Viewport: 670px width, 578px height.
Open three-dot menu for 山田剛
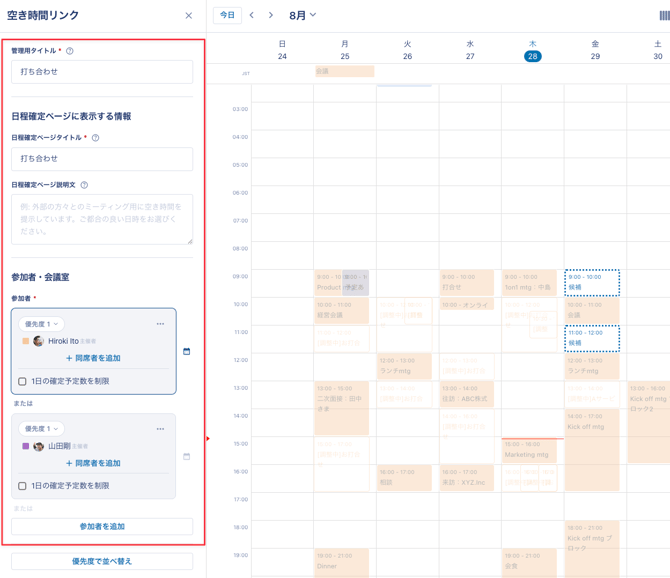click(160, 429)
